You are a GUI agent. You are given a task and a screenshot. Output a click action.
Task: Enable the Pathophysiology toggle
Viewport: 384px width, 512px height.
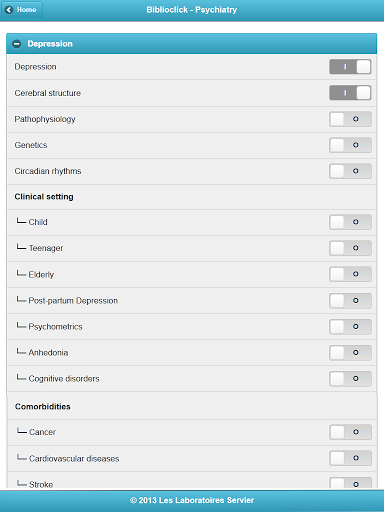(x=350, y=119)
